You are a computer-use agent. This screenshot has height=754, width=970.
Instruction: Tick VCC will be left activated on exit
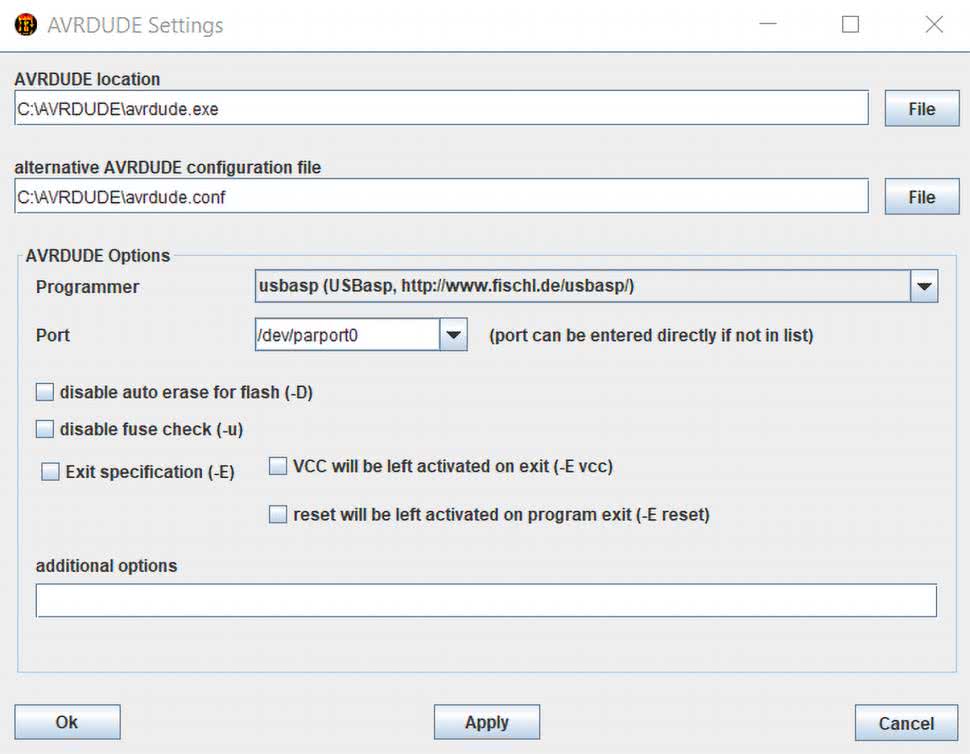coord(279,466)
